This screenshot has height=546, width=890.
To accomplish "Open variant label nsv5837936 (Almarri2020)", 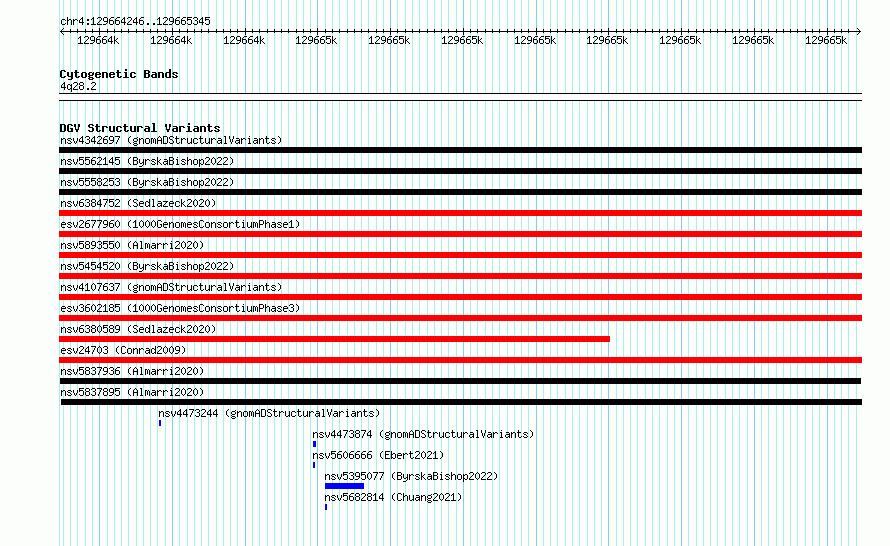I will 132,371.
